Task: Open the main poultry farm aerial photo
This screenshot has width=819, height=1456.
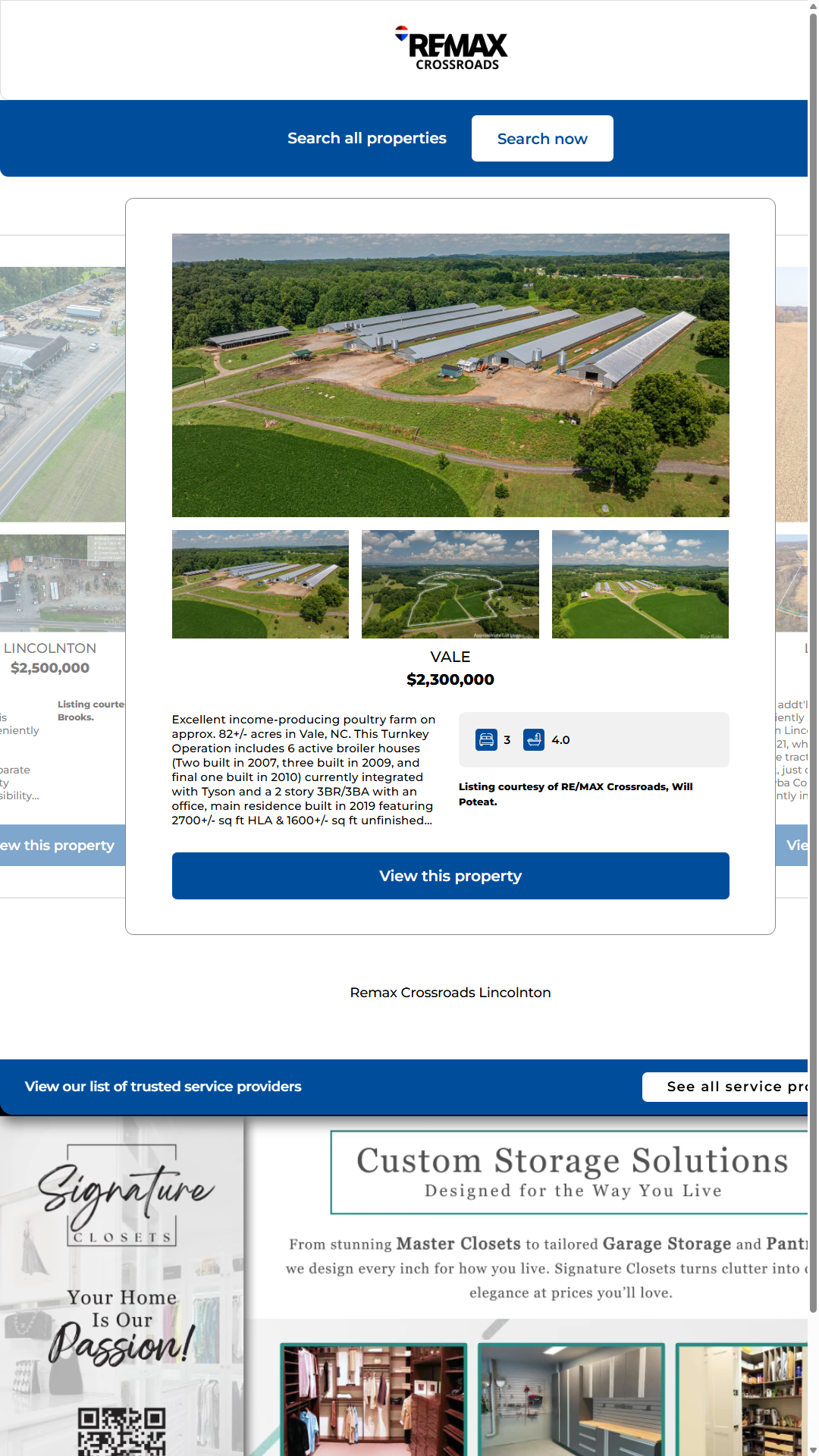Action: tap(450, 375)
